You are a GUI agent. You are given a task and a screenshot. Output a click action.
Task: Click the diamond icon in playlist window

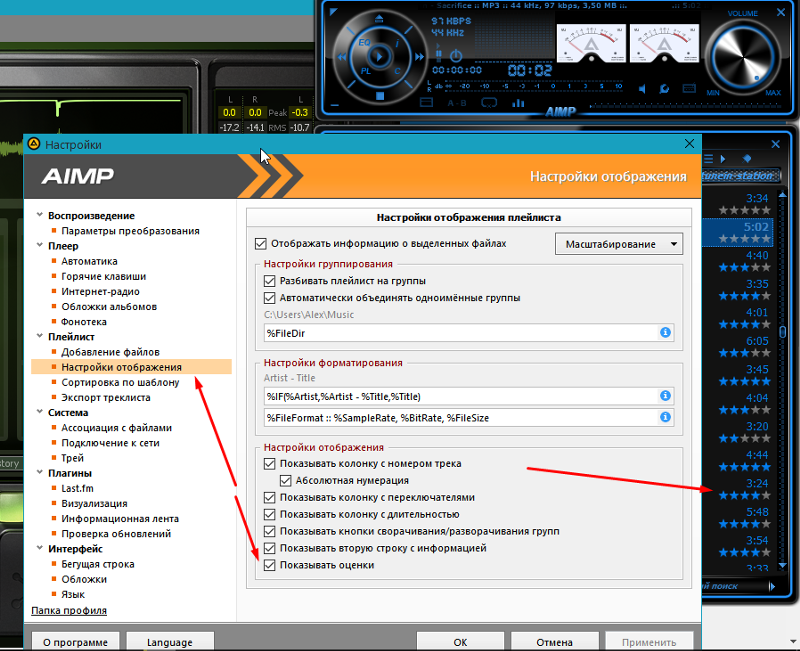(x=747, y=159)
